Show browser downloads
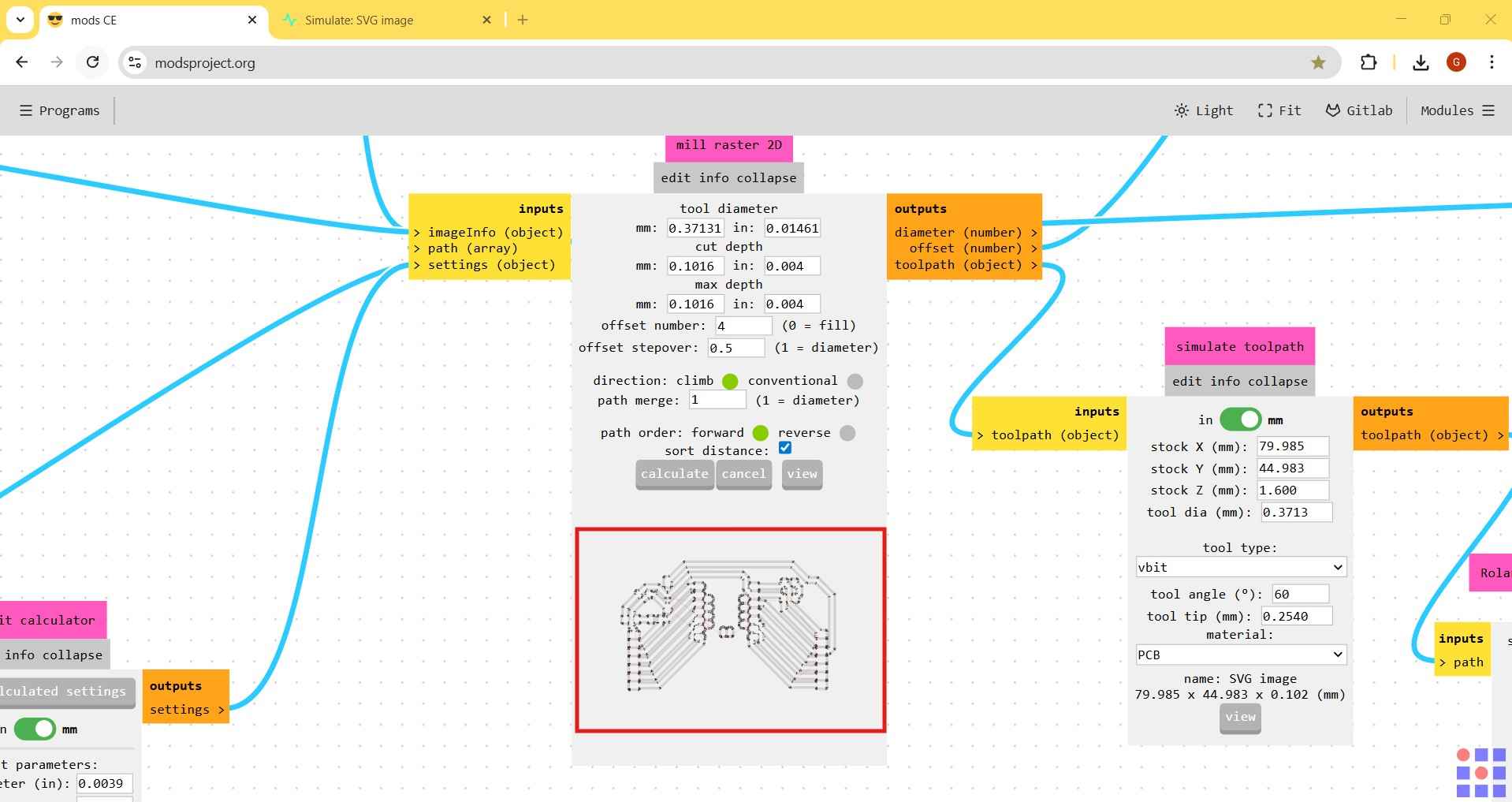This screenshot has height=802, width=1512. click(x=1421, y=62)
